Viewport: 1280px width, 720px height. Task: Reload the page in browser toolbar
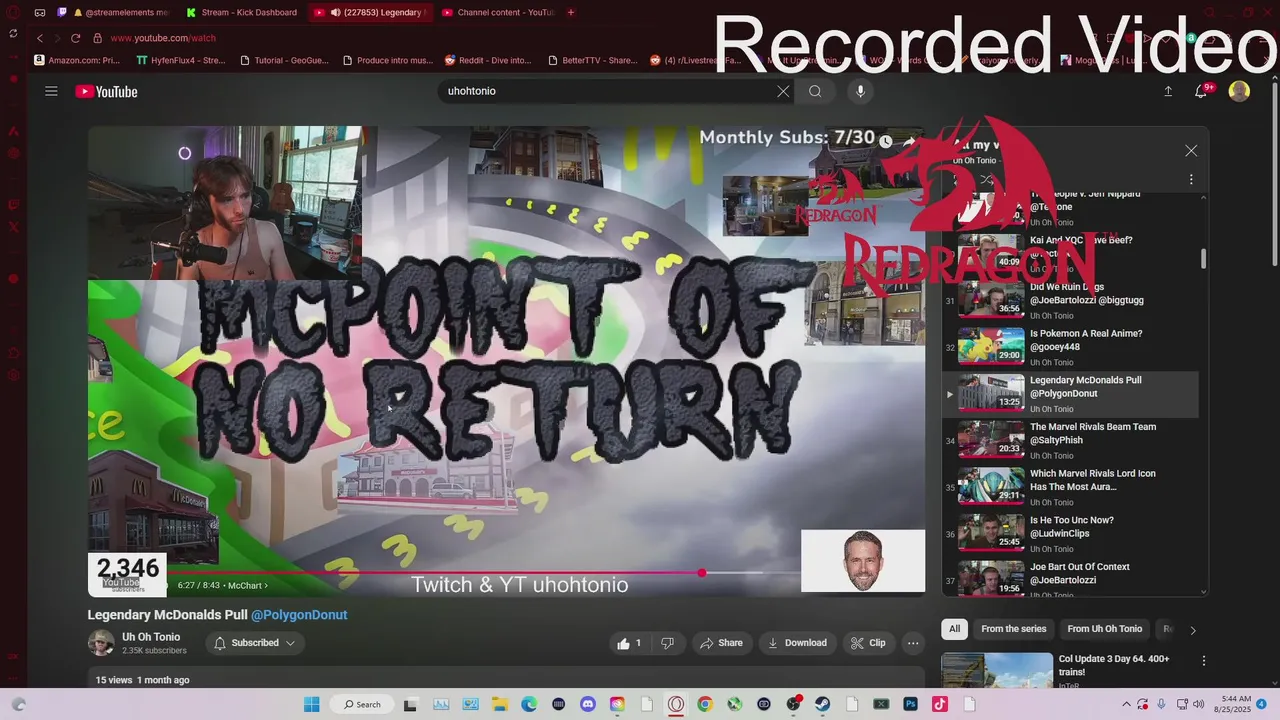75,38
